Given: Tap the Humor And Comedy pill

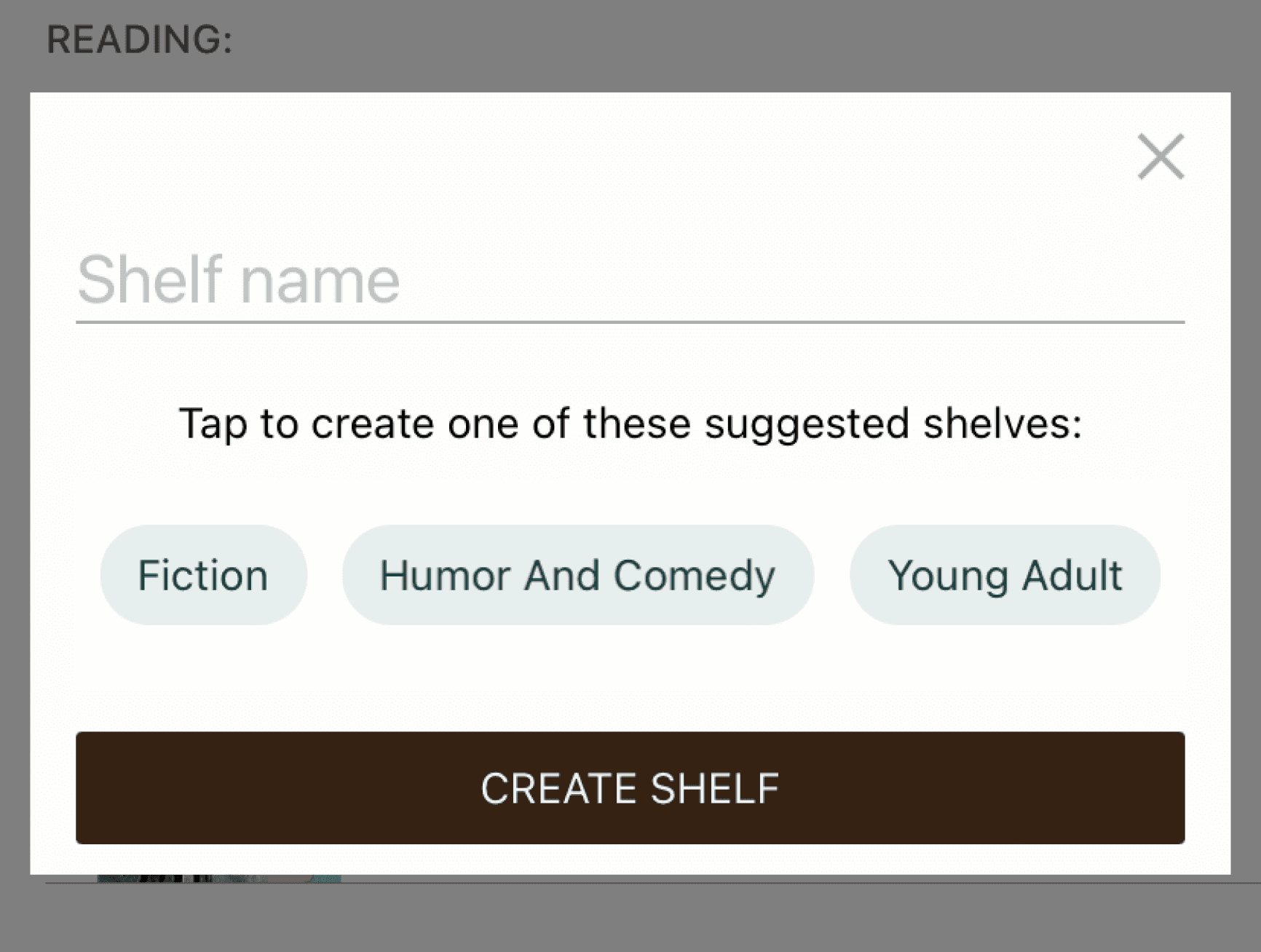Looking at the screenshot, I should [x=578, y=575].
